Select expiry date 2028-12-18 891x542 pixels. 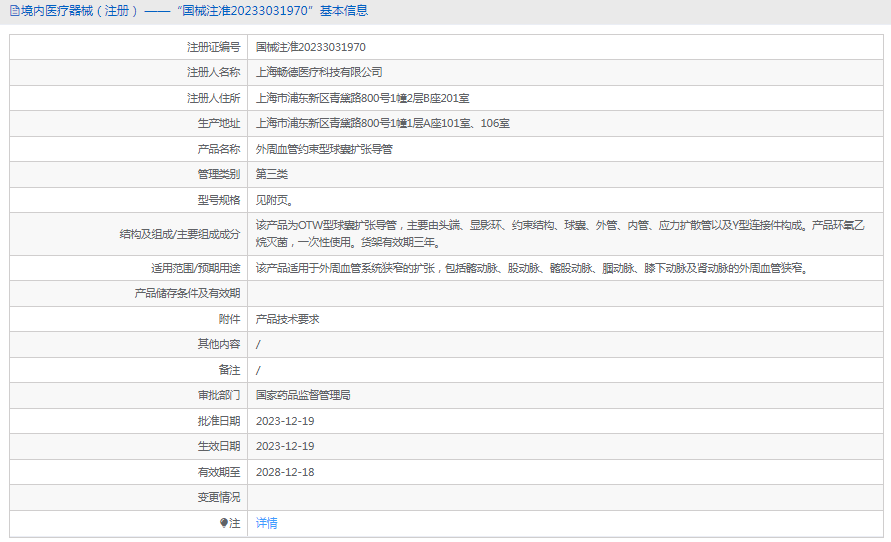click(x=285, y=472)
